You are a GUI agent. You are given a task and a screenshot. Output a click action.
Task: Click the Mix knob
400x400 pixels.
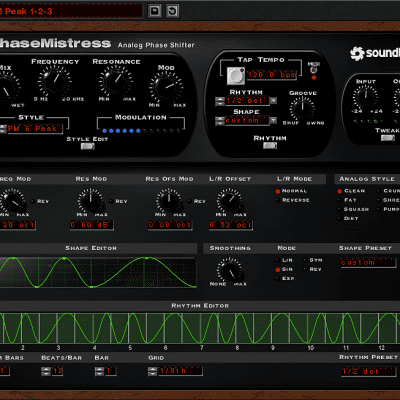tap(6, 87)
